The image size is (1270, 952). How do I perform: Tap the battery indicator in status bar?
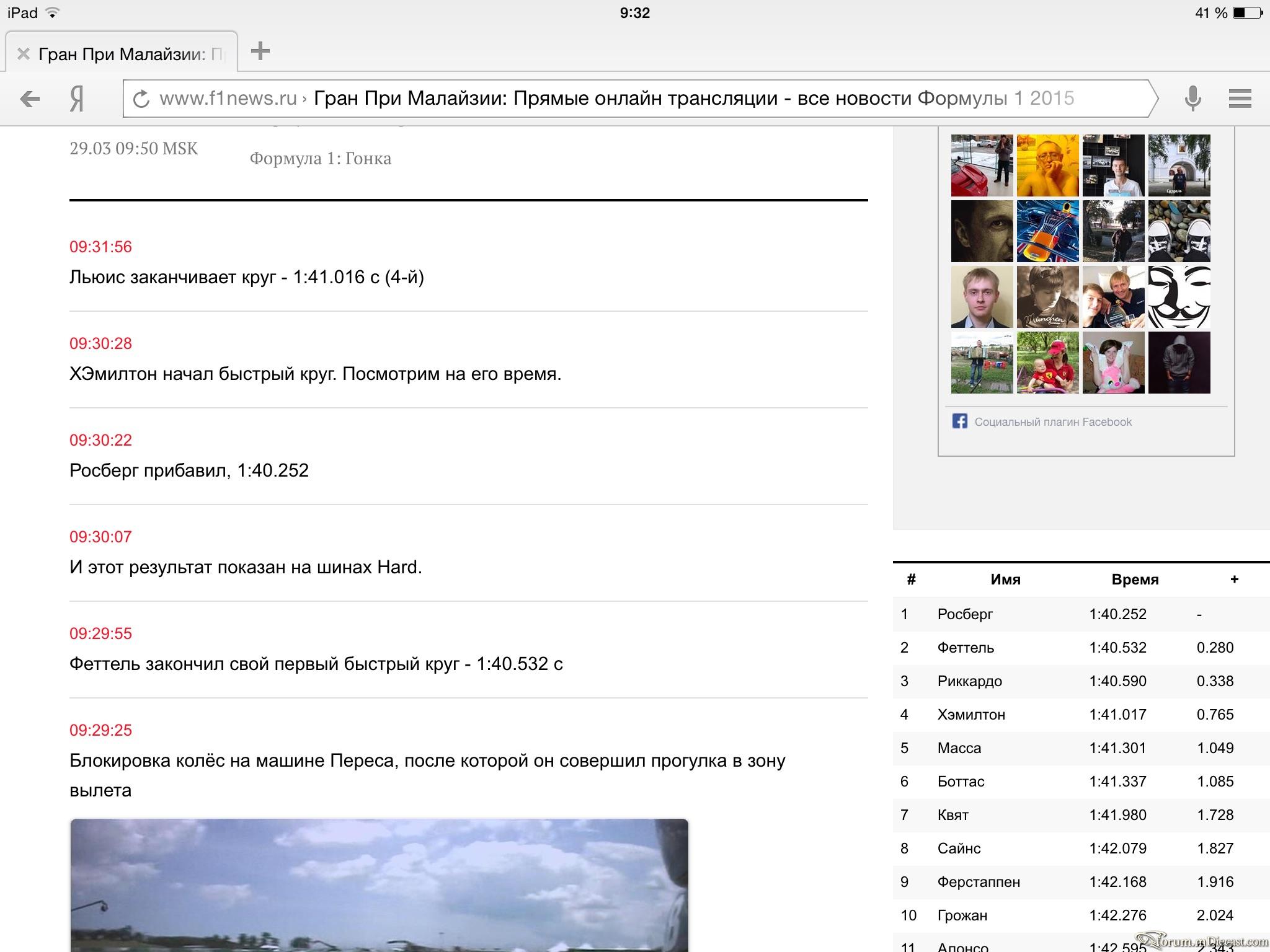tap(1247, 12)
